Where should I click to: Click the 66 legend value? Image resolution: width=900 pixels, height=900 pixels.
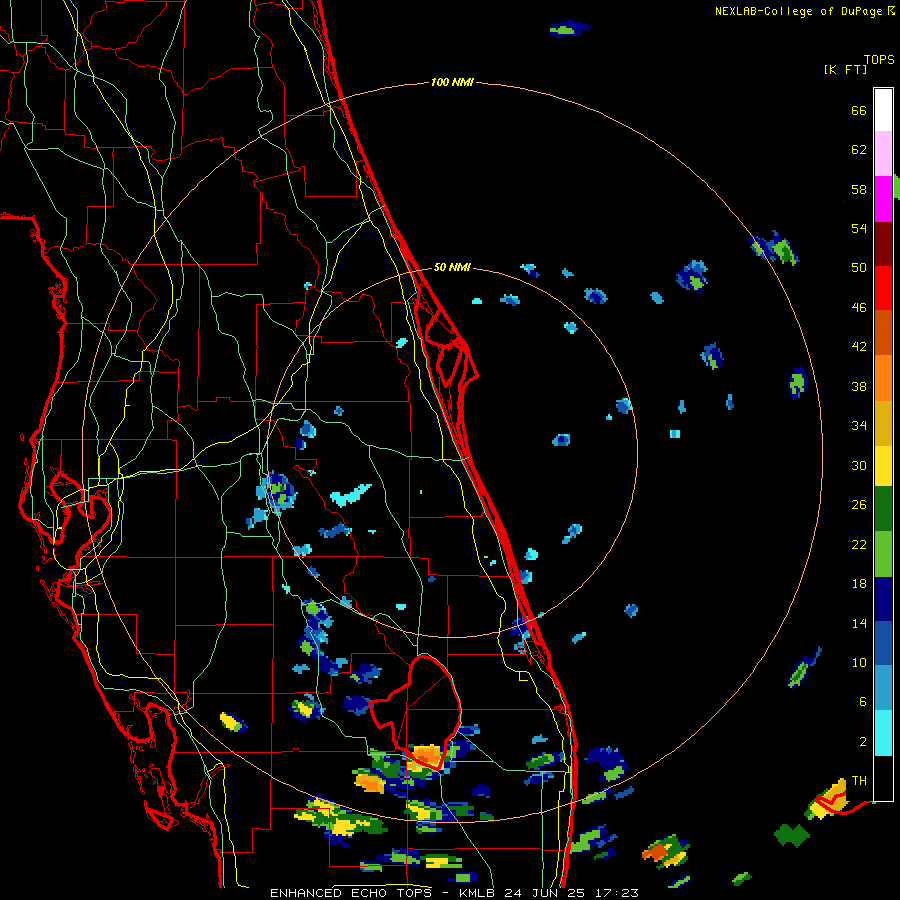tap(859, 110)
